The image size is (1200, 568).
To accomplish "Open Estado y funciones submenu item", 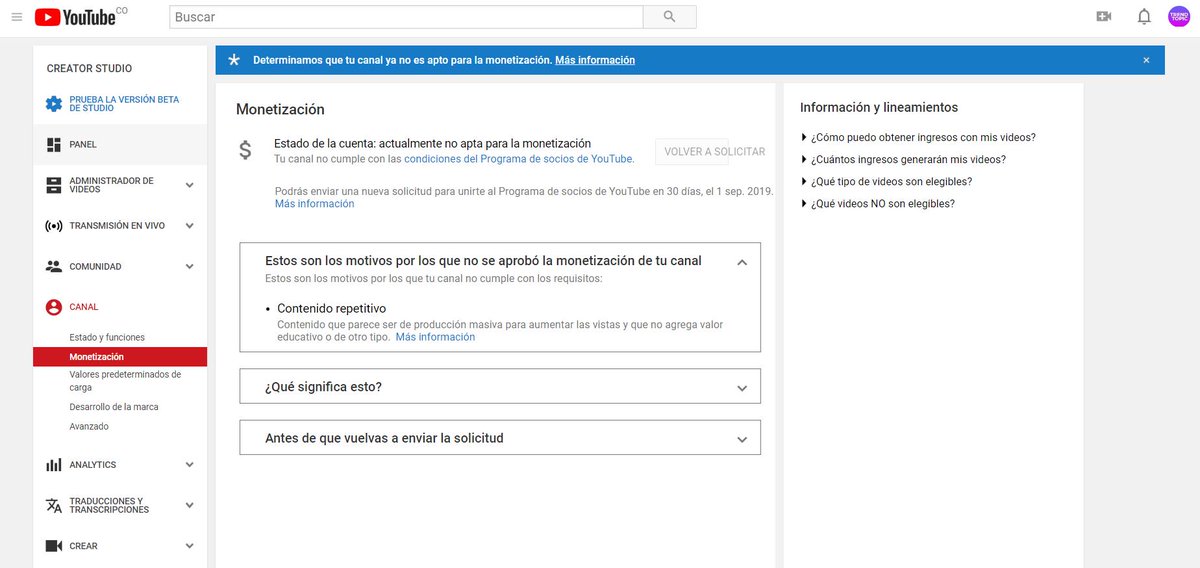I will [107, 338].
